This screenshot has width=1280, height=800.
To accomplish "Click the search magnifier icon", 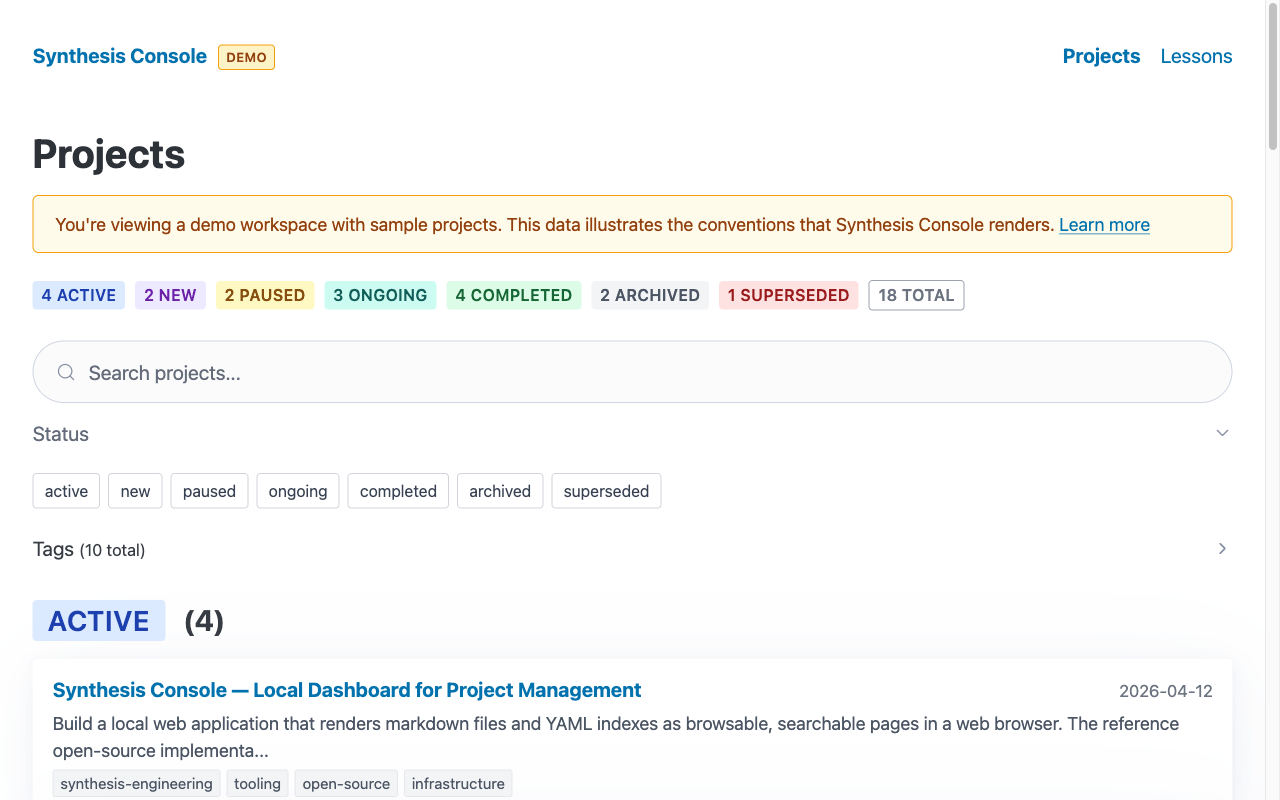I will click(65, 371).
